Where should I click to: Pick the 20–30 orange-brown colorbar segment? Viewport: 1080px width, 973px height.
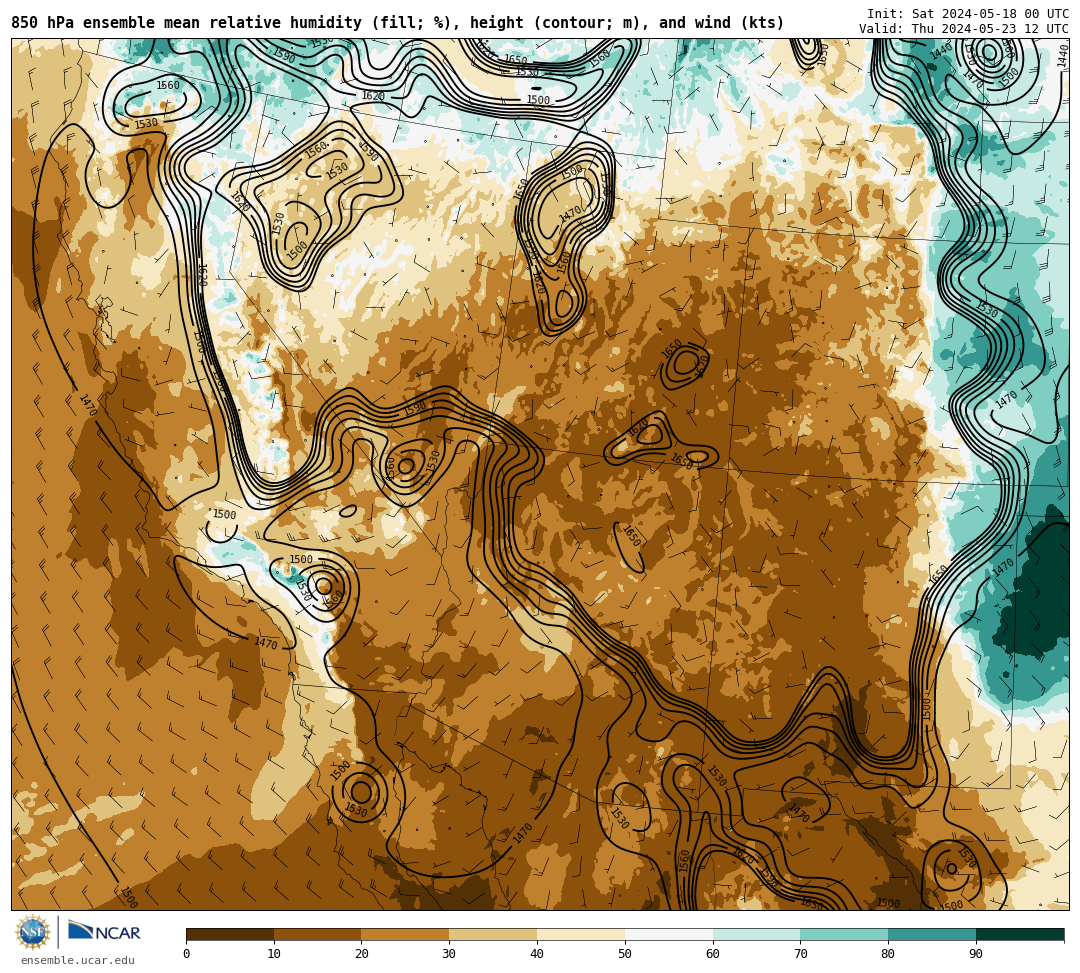(406, 934)
